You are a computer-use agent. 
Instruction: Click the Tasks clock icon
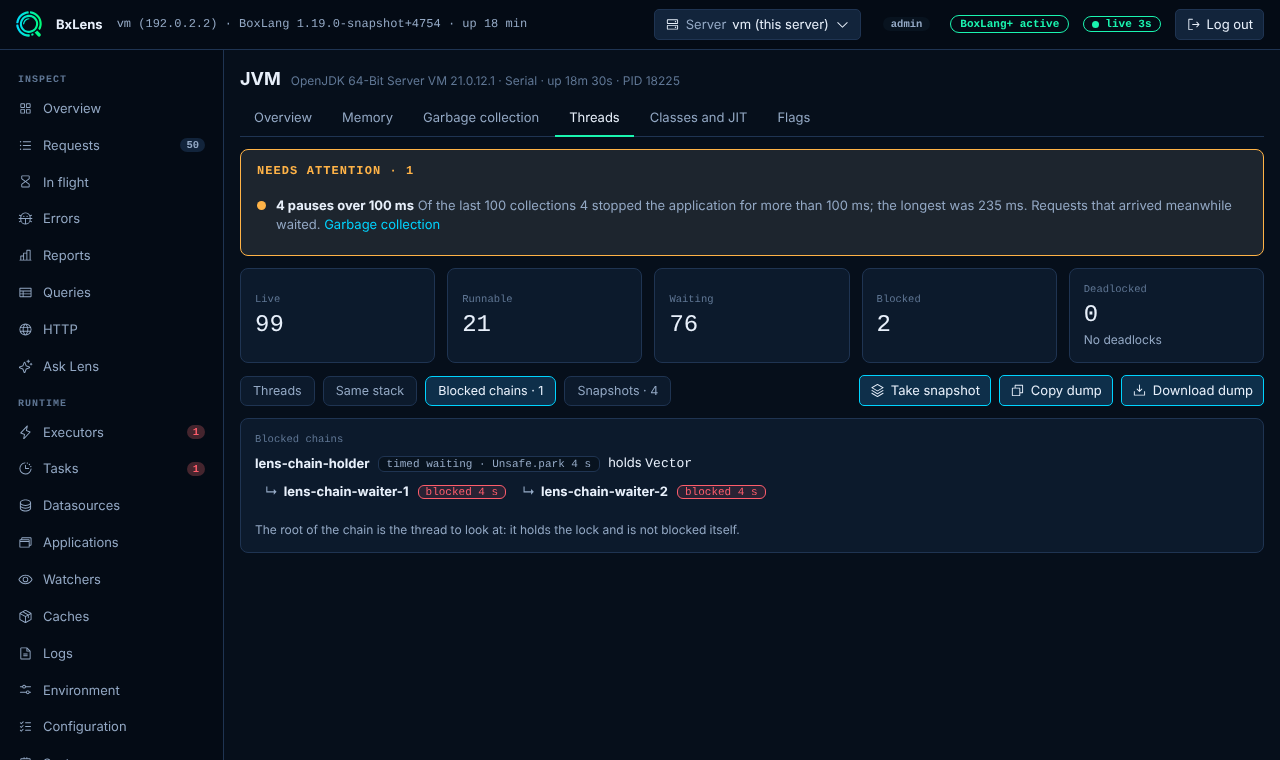coord(26,468)
